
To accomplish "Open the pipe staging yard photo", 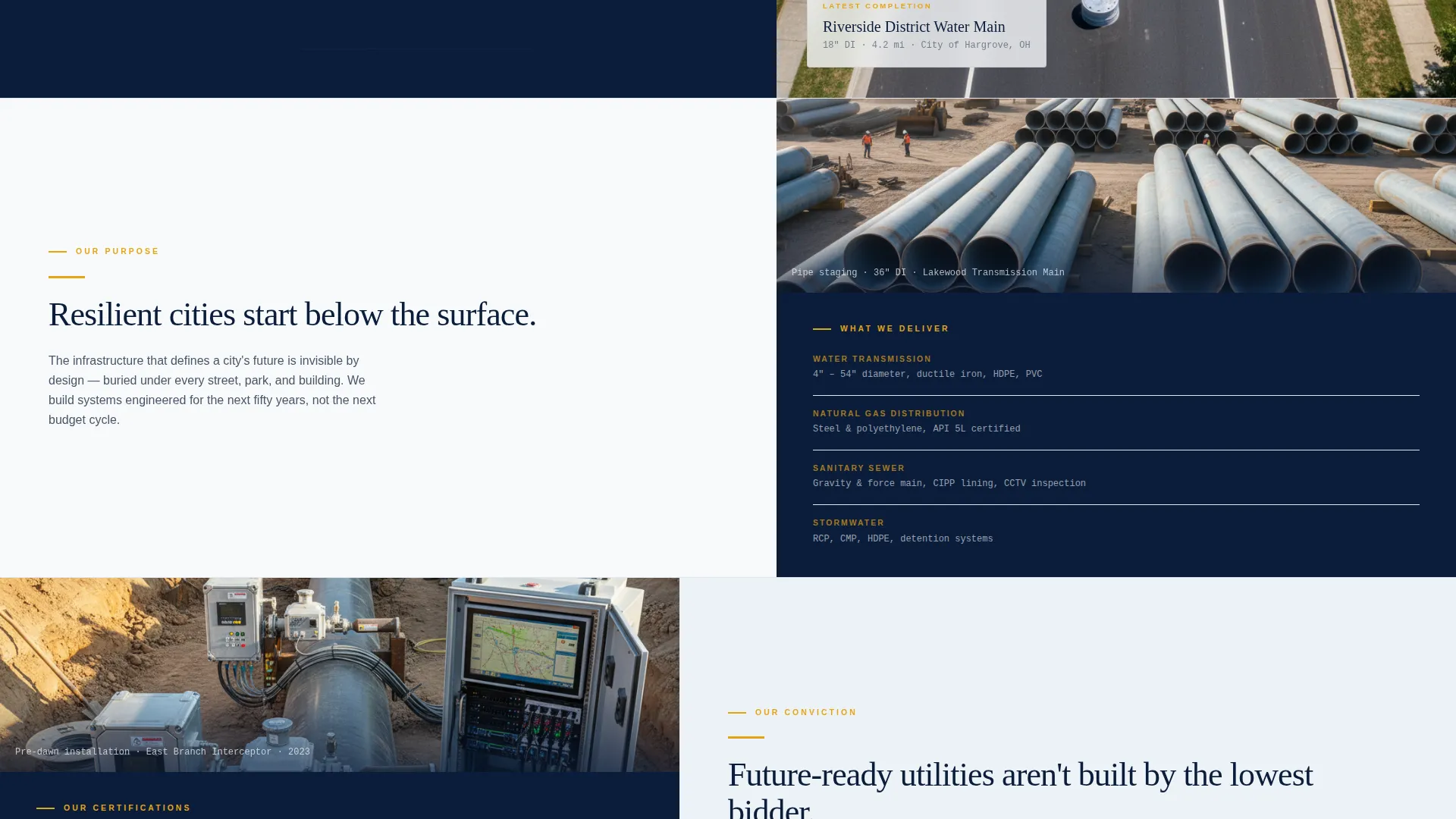I will 1116,196.
